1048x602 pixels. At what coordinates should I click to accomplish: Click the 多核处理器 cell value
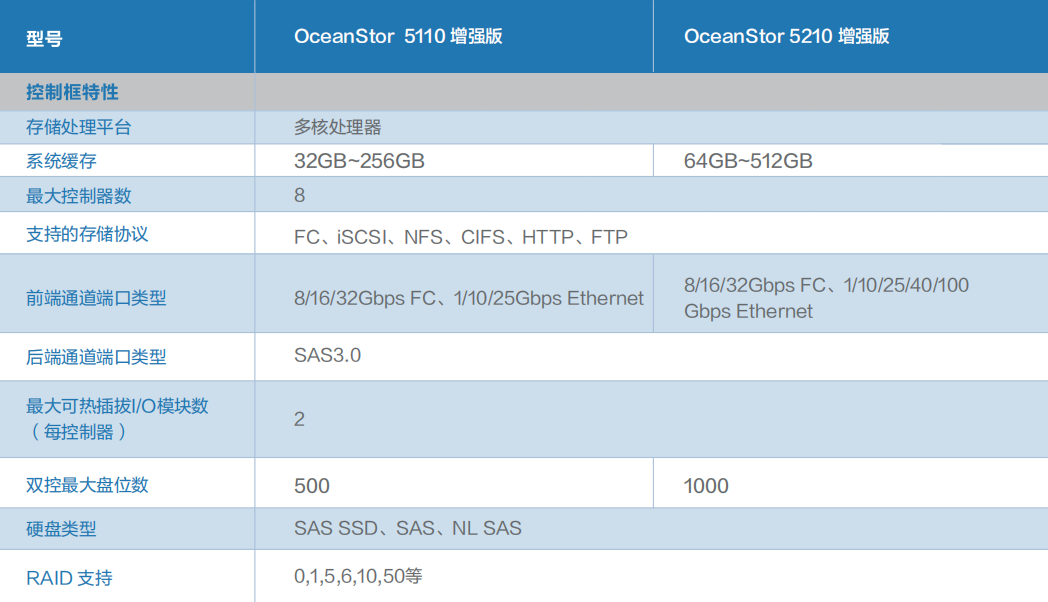click(338, 127)
